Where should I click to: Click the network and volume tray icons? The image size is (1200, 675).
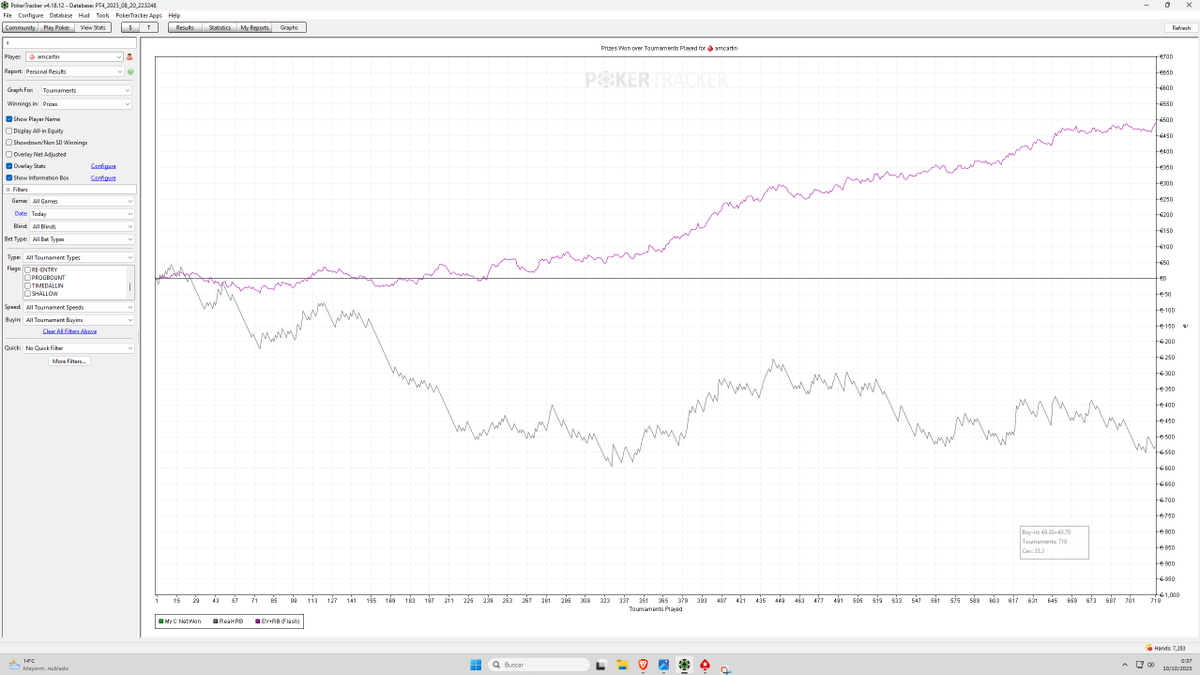pos(1146,665)
